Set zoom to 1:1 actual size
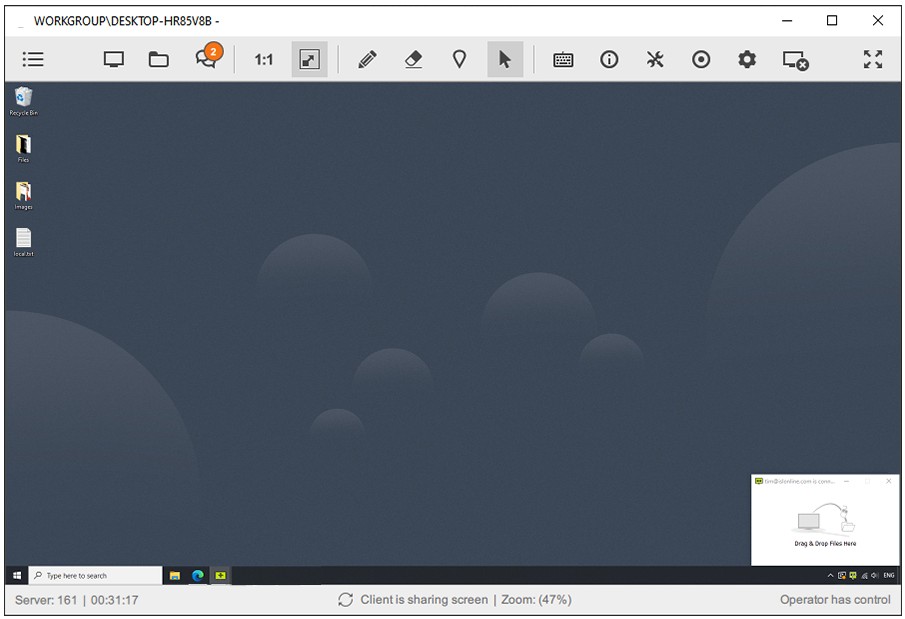This screenshot has height=619, width=905. coord(263,60)
